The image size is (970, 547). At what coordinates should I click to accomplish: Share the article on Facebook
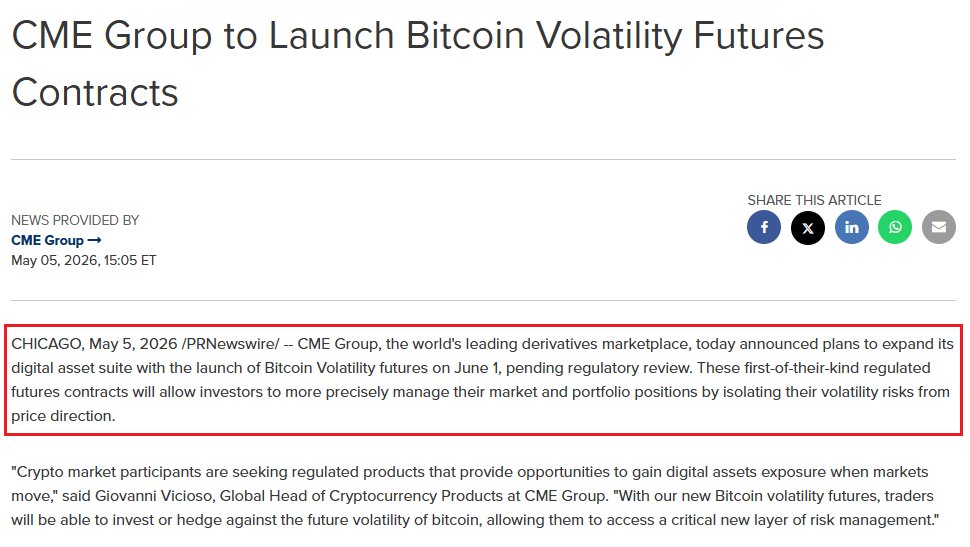(x=764, y=227)
